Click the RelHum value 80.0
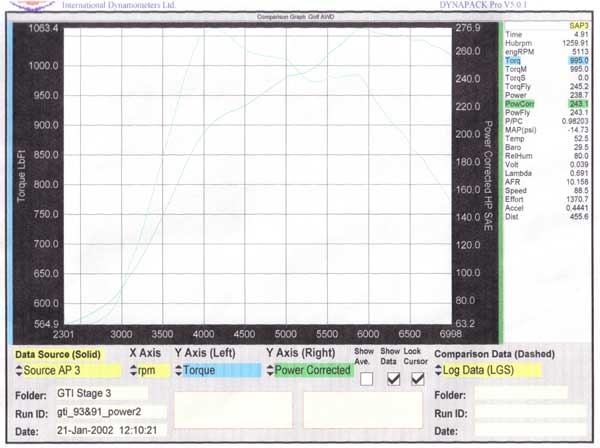Viewport: 600px width, 448px height. point(581,156)
